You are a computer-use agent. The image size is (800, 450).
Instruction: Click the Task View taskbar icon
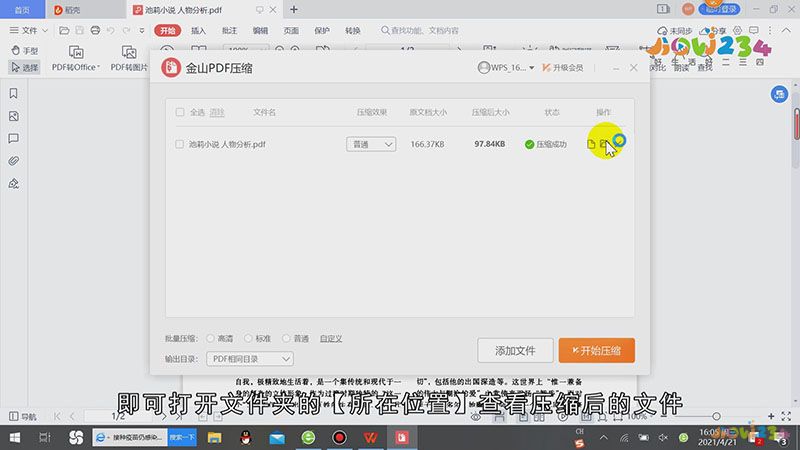coord(45,437)
